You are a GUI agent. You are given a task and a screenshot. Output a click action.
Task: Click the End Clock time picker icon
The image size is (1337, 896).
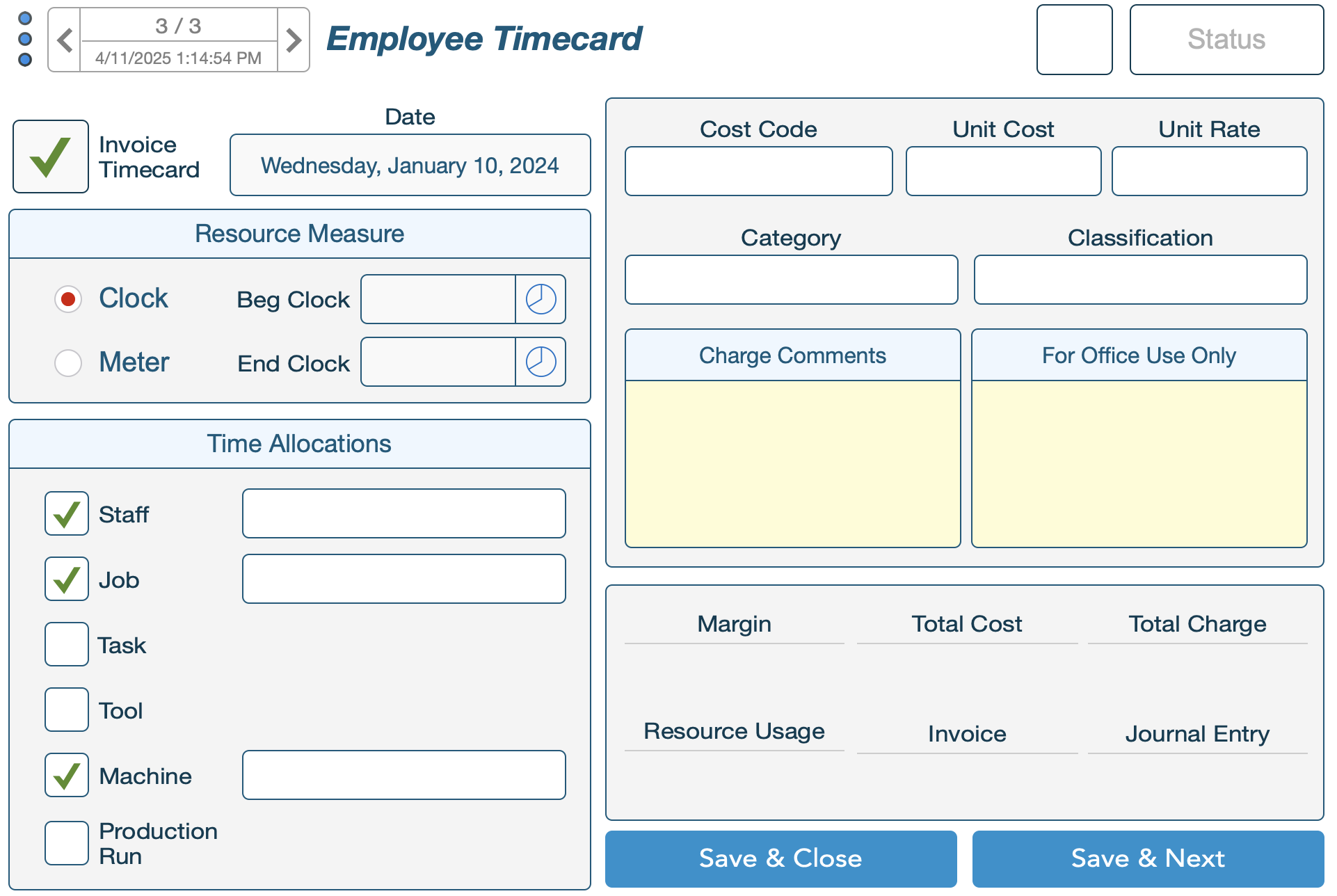click(x=541, y=362)
